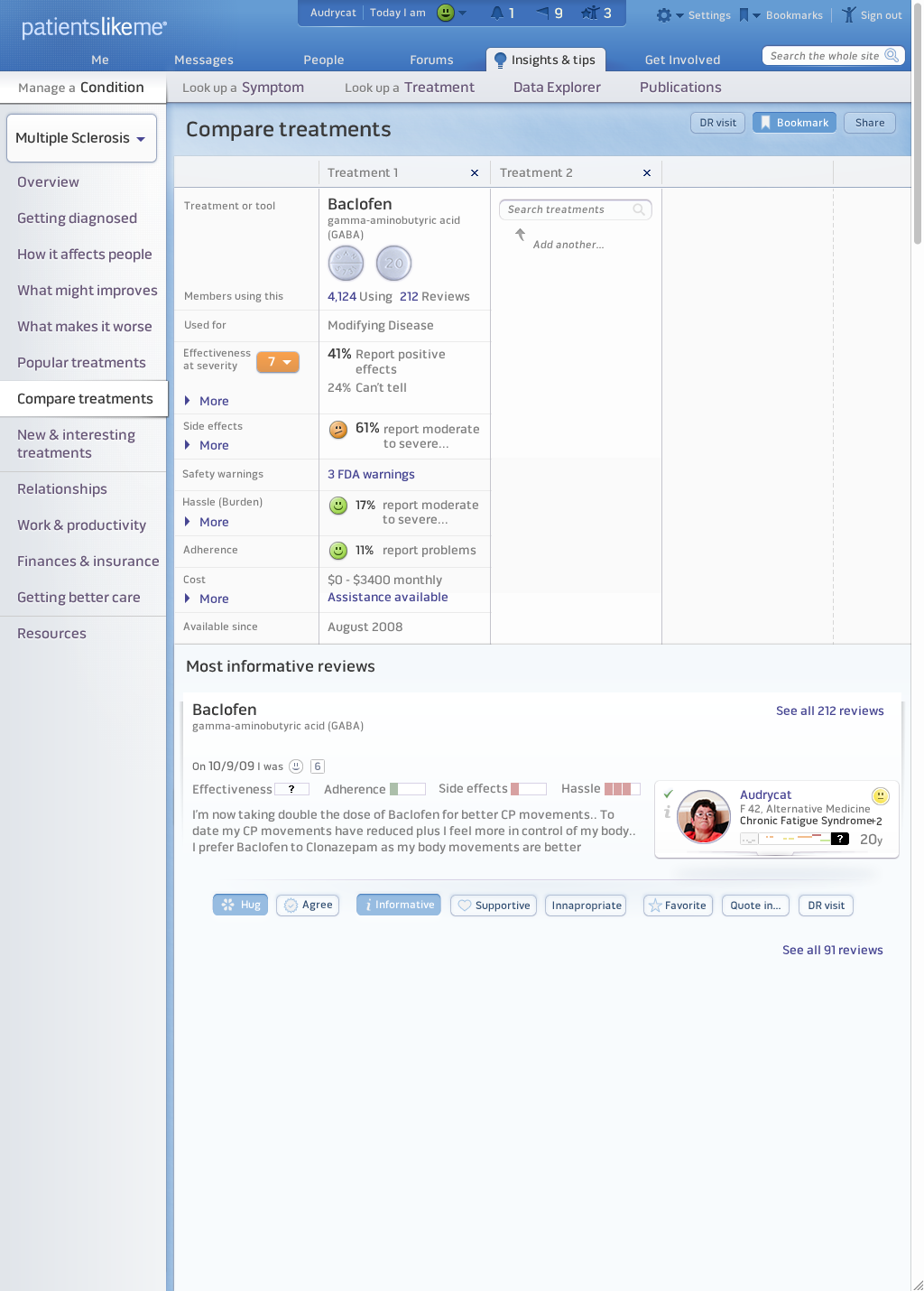Click See all 212 reviews link
This screenshot has width=924, height=1291.
point(830,711)
